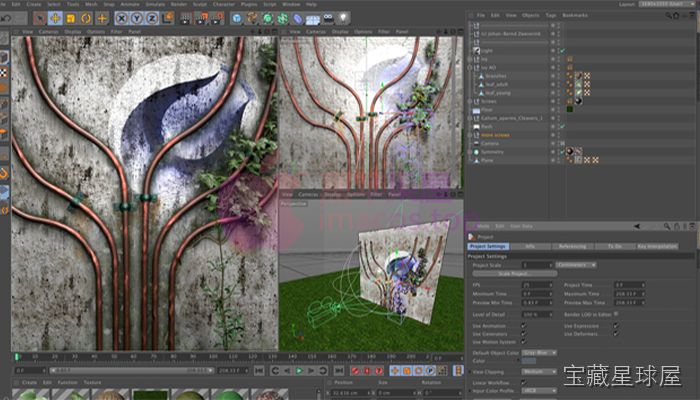Click the floor/environment icon
This screenshot has height=400, width=700.
point(313,19)
